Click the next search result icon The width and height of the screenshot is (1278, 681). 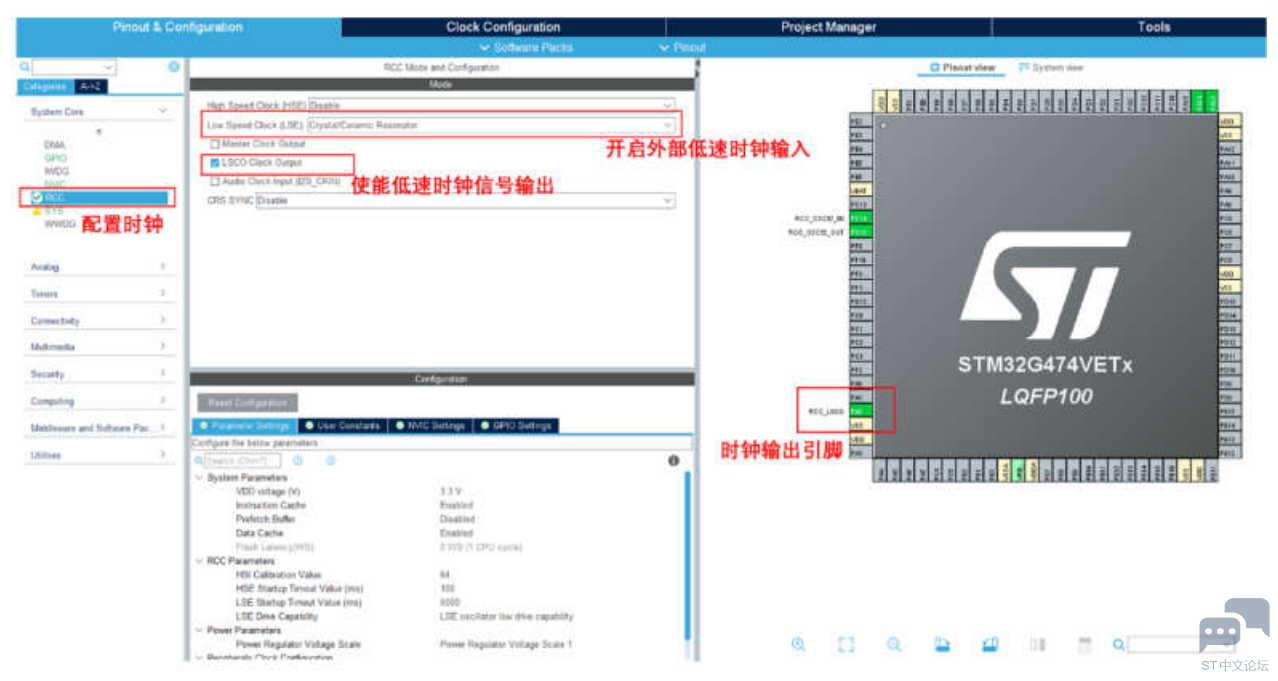tap(330, 461)
